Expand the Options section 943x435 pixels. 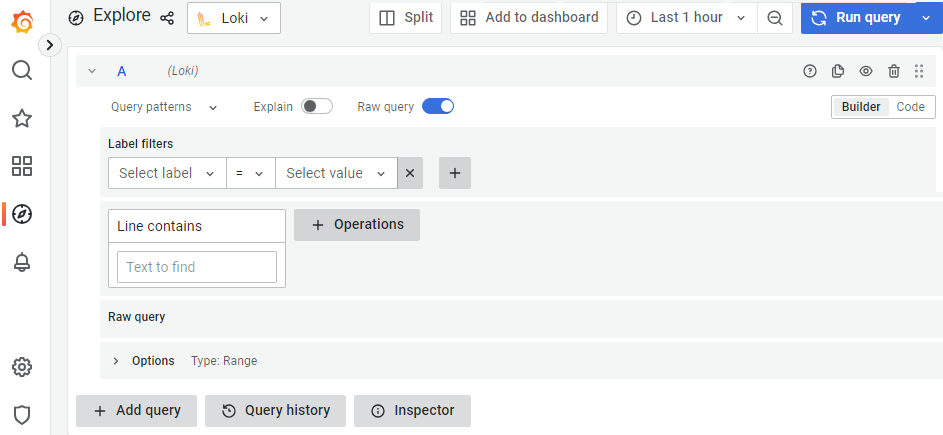(x=116, y=361)
